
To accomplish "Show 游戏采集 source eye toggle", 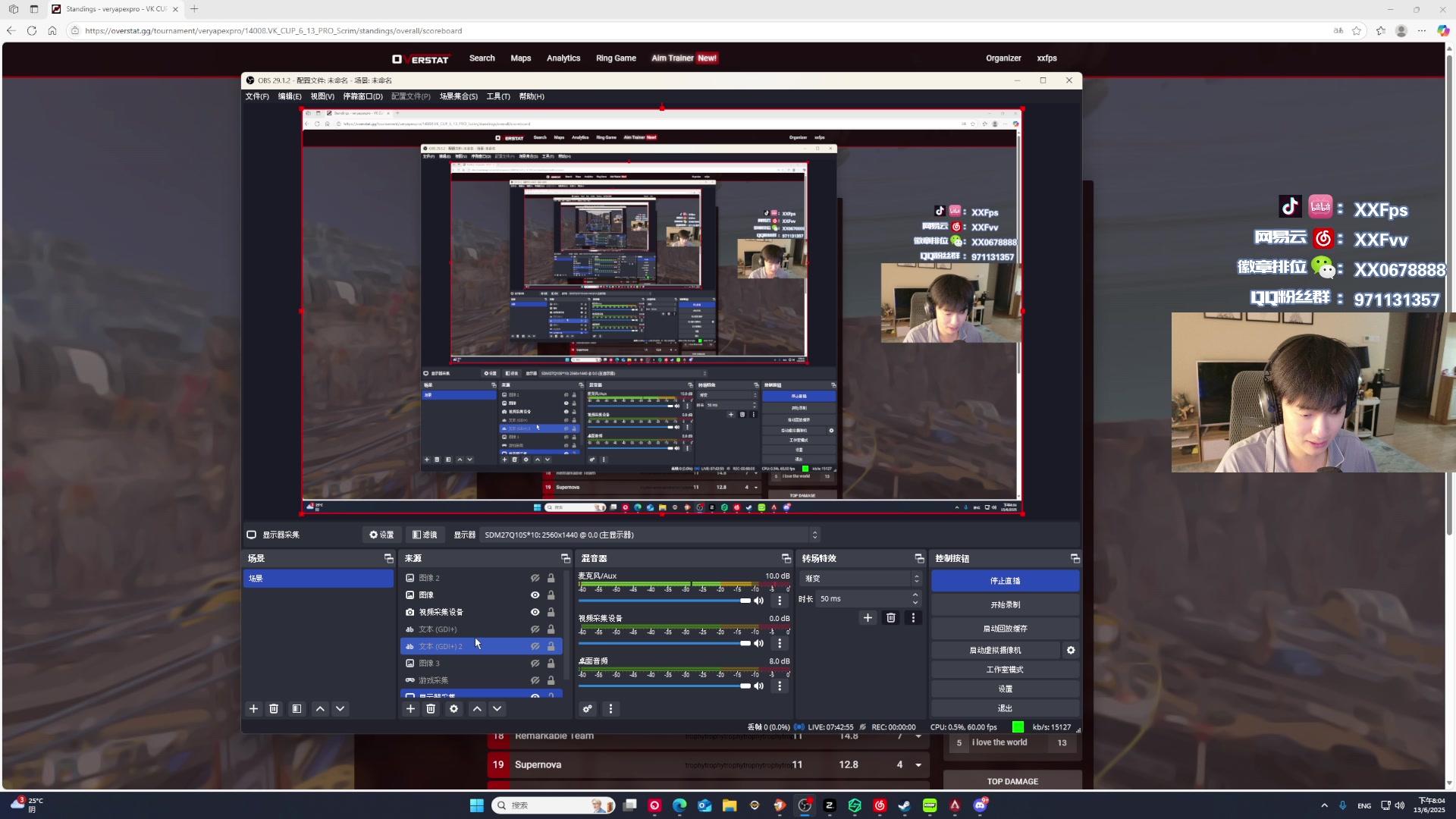I will (535, 680).
